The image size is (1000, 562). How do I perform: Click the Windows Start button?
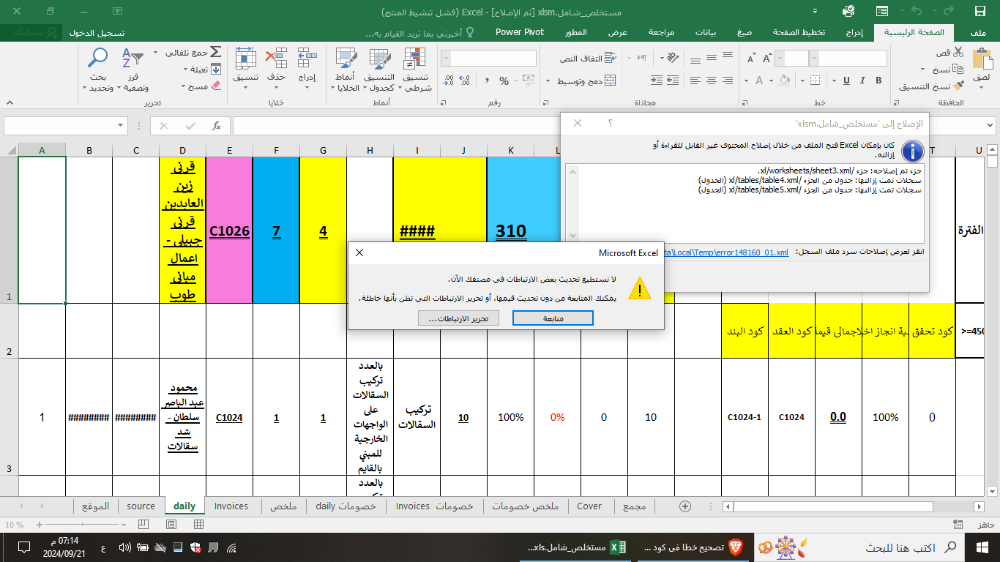[982, 547]
